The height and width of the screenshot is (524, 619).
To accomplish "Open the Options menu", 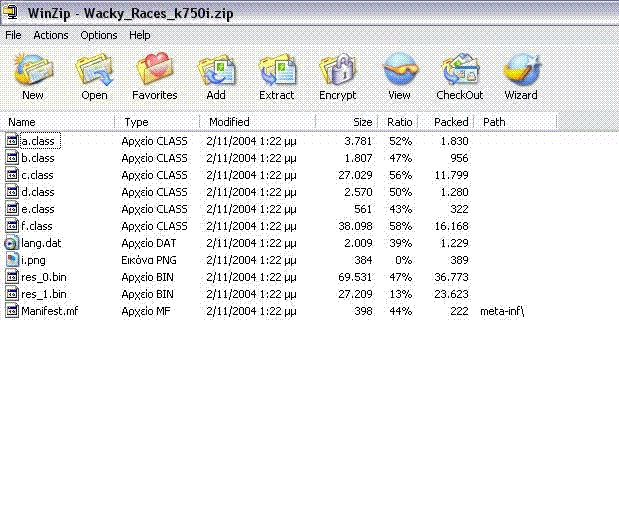I will 99,35.
